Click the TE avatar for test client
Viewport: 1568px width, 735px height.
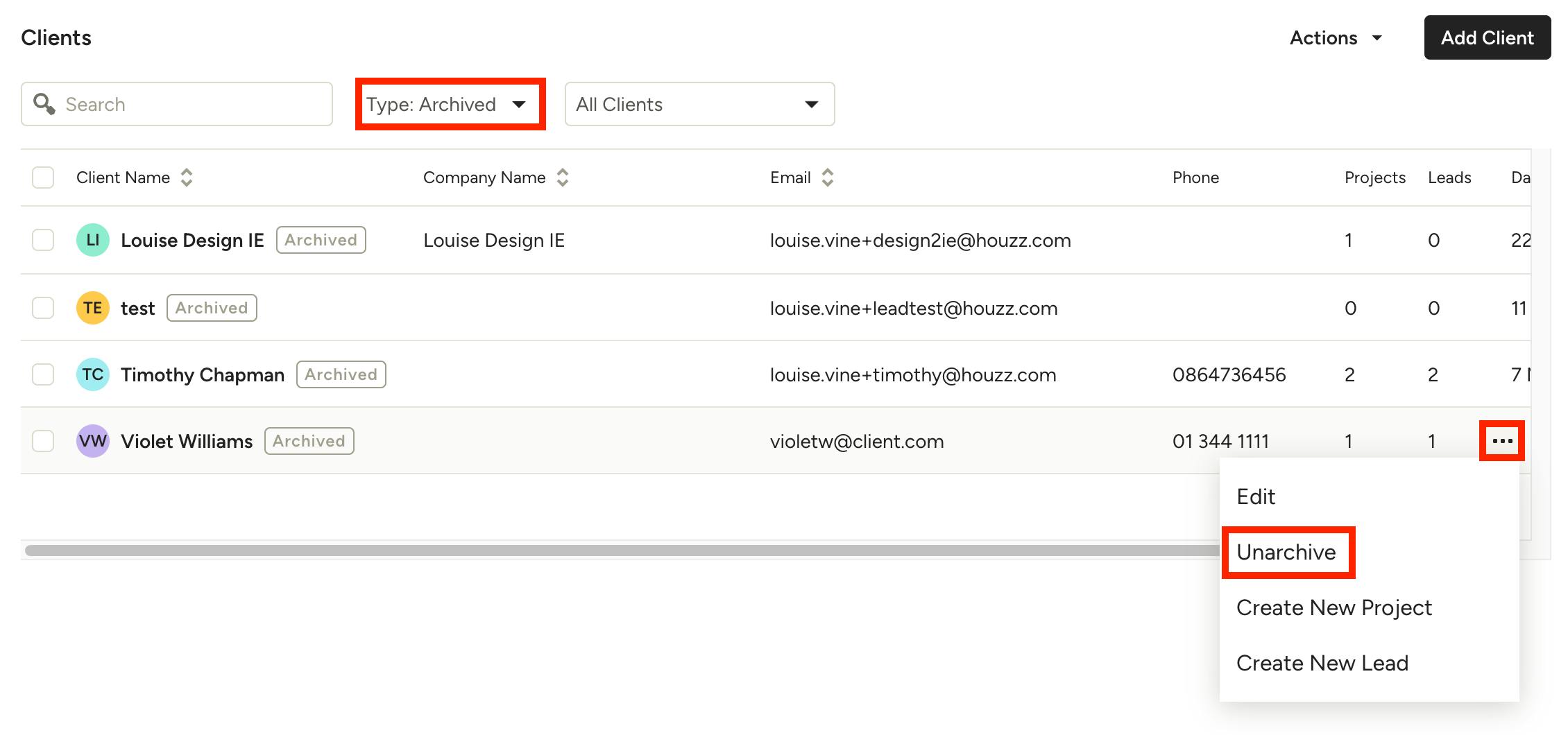click(x=93, y=308)
